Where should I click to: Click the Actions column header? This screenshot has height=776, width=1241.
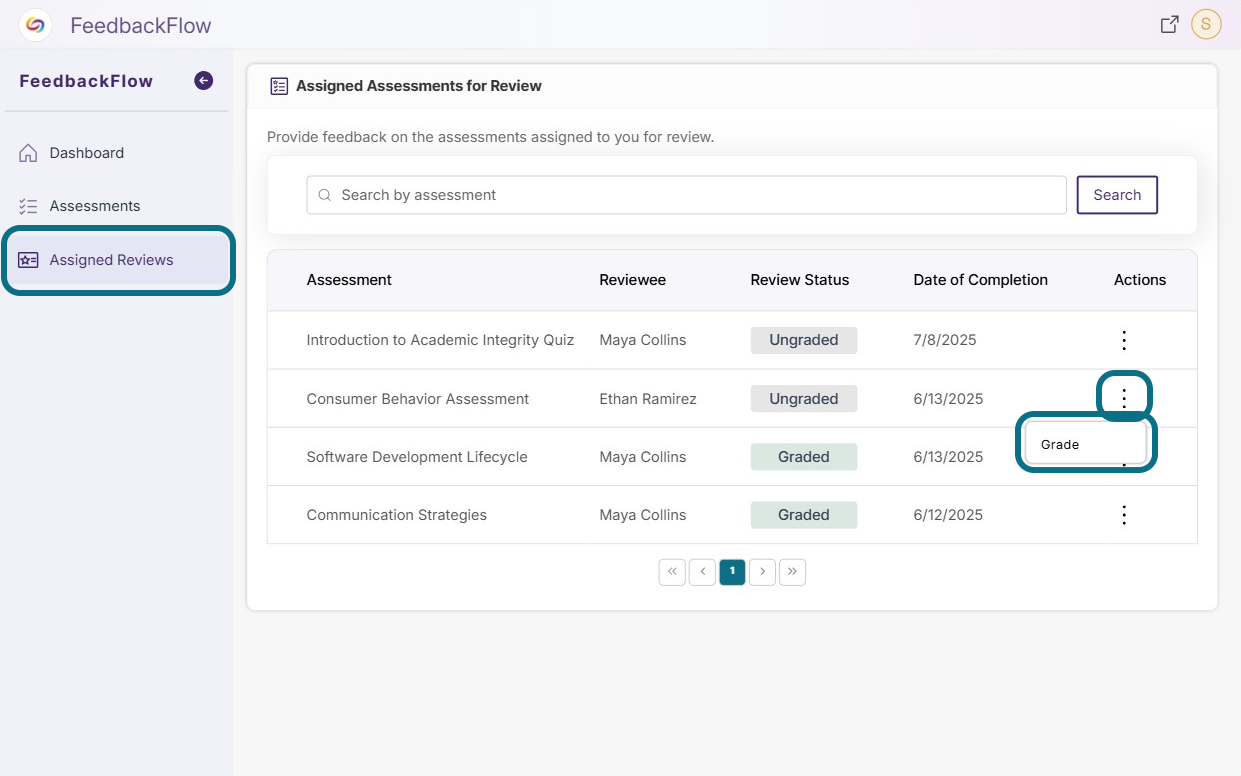click(1140, 280)
